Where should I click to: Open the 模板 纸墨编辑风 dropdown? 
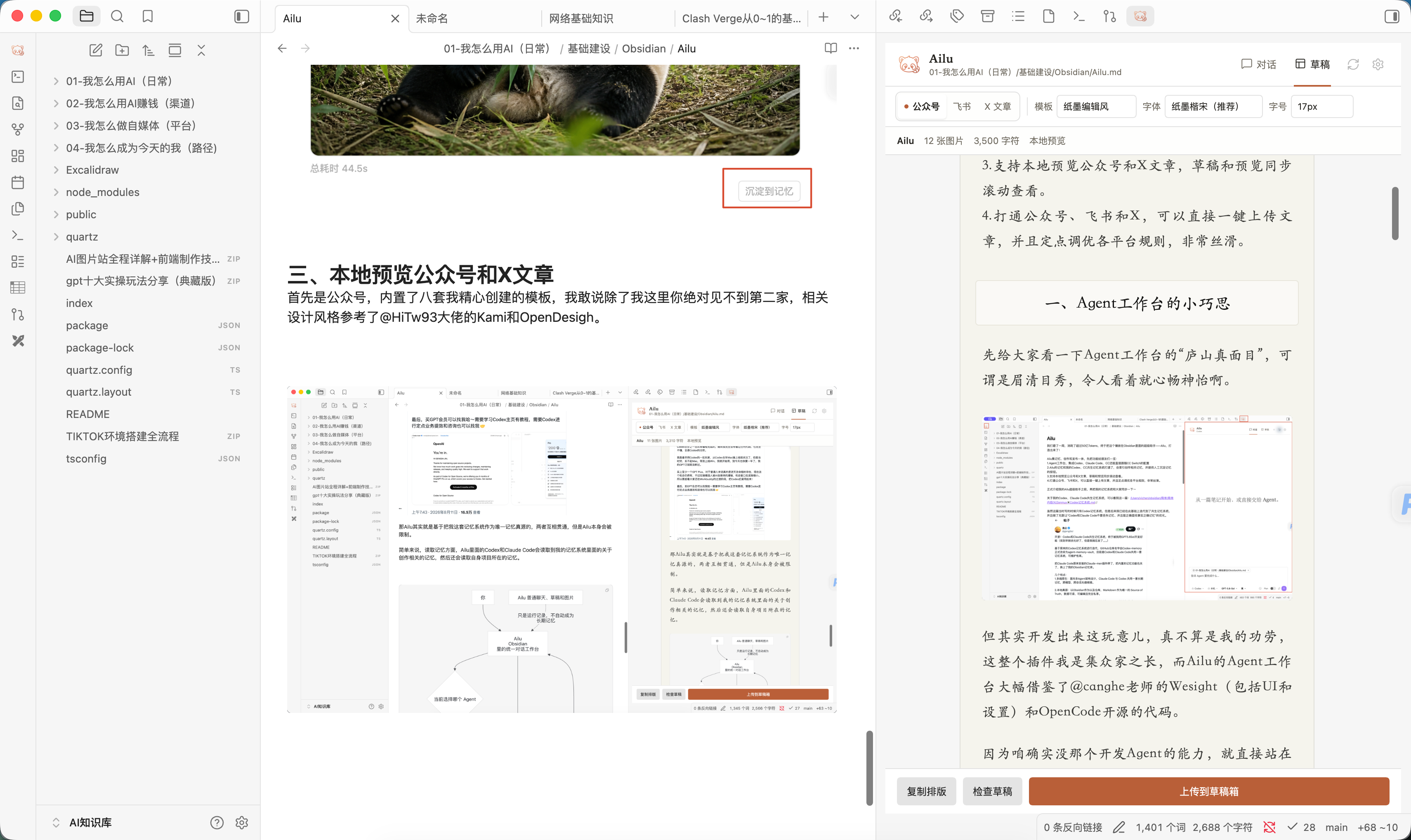point(1096,106)
